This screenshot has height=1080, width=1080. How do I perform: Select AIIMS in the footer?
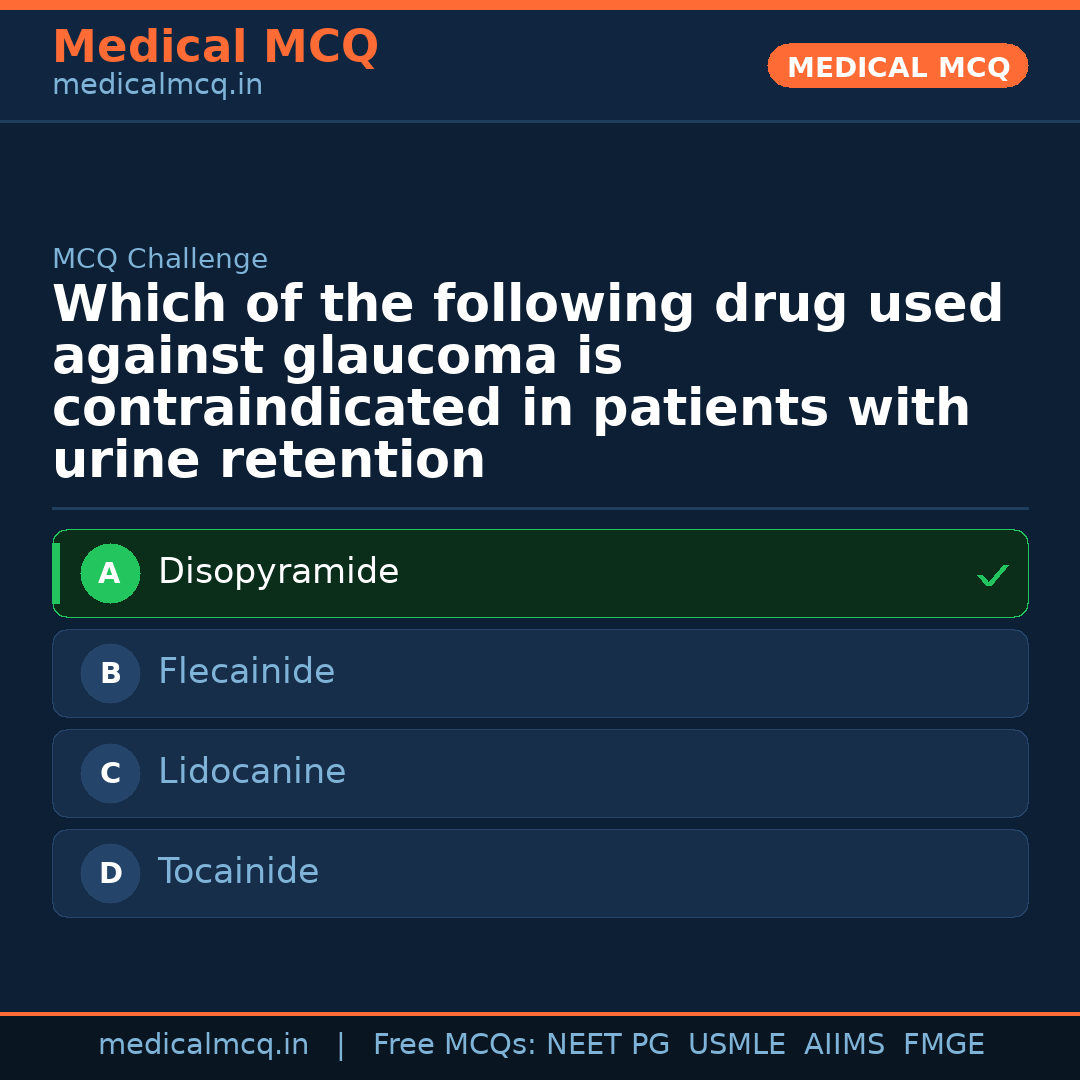tap(844, 1045)
